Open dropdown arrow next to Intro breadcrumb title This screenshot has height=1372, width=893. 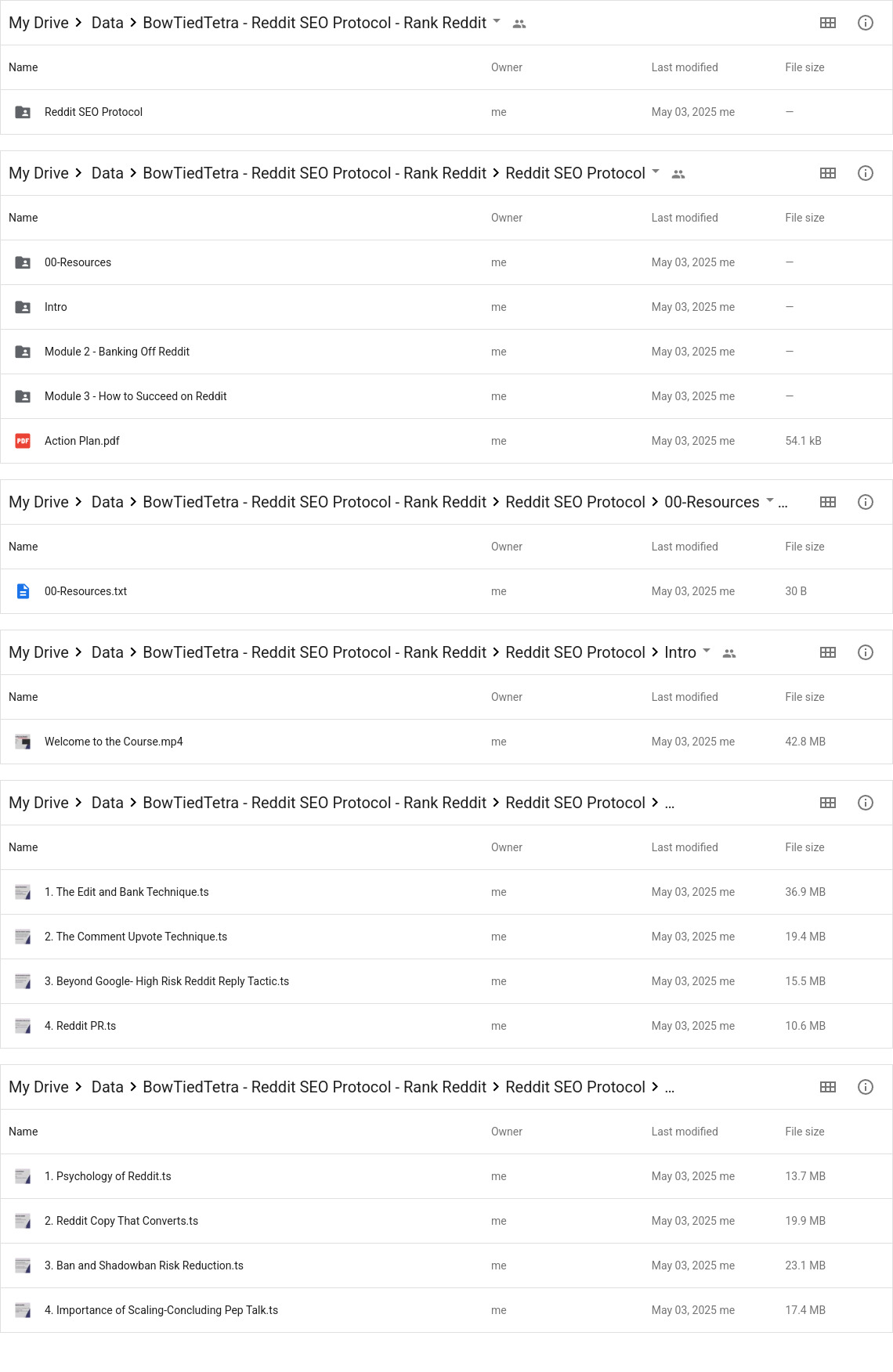point(707,651)
